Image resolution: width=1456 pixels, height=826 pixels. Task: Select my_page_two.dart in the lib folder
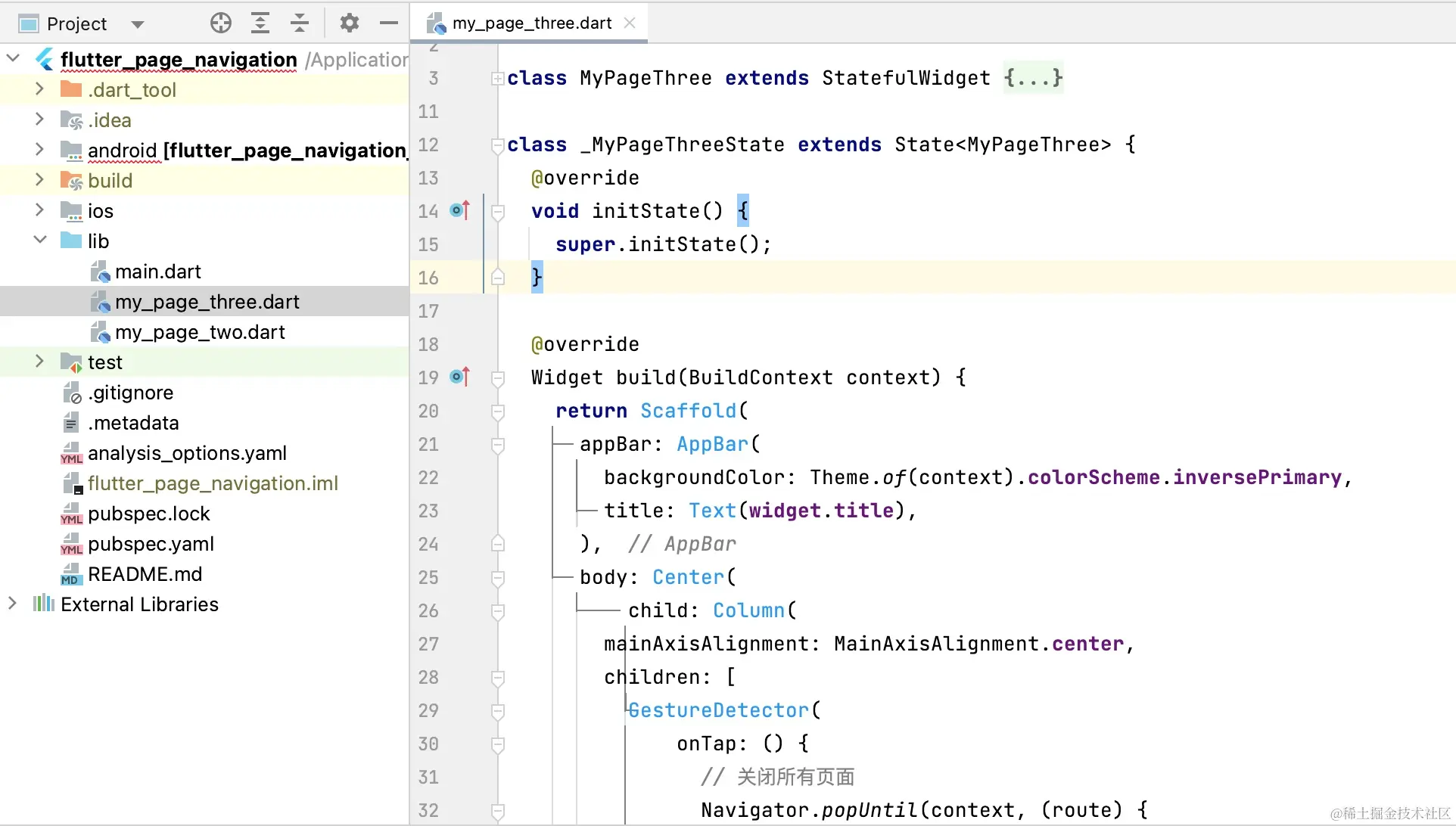point(200,332)
